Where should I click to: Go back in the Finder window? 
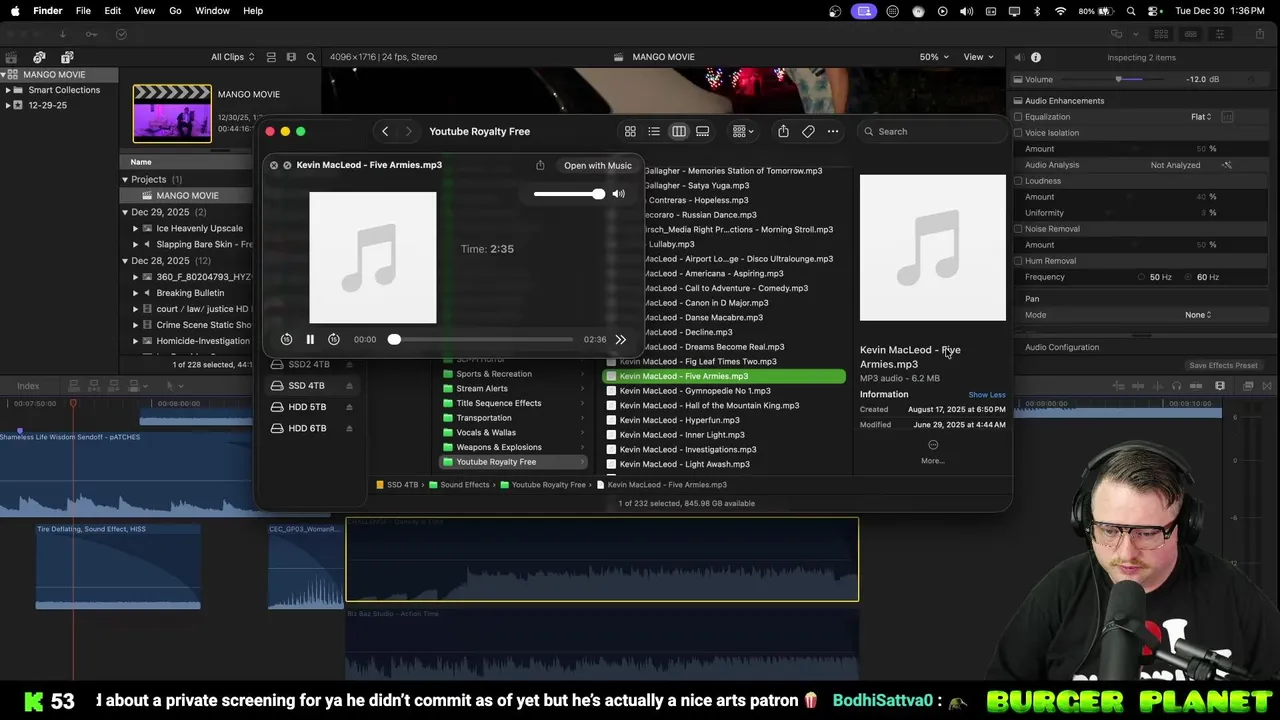tap(385, 131)
